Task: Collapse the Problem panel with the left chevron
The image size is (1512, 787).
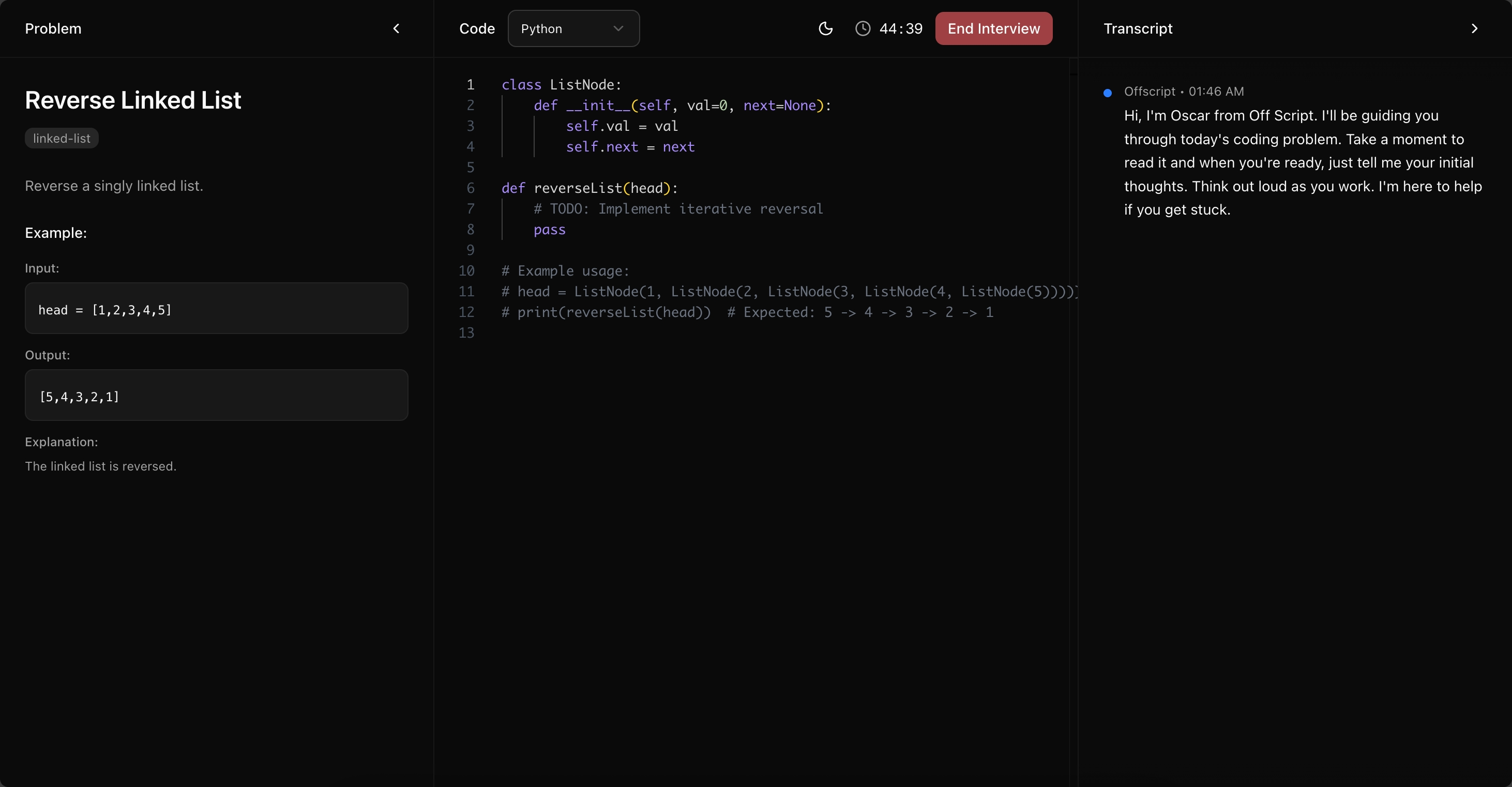Action: 396,29
